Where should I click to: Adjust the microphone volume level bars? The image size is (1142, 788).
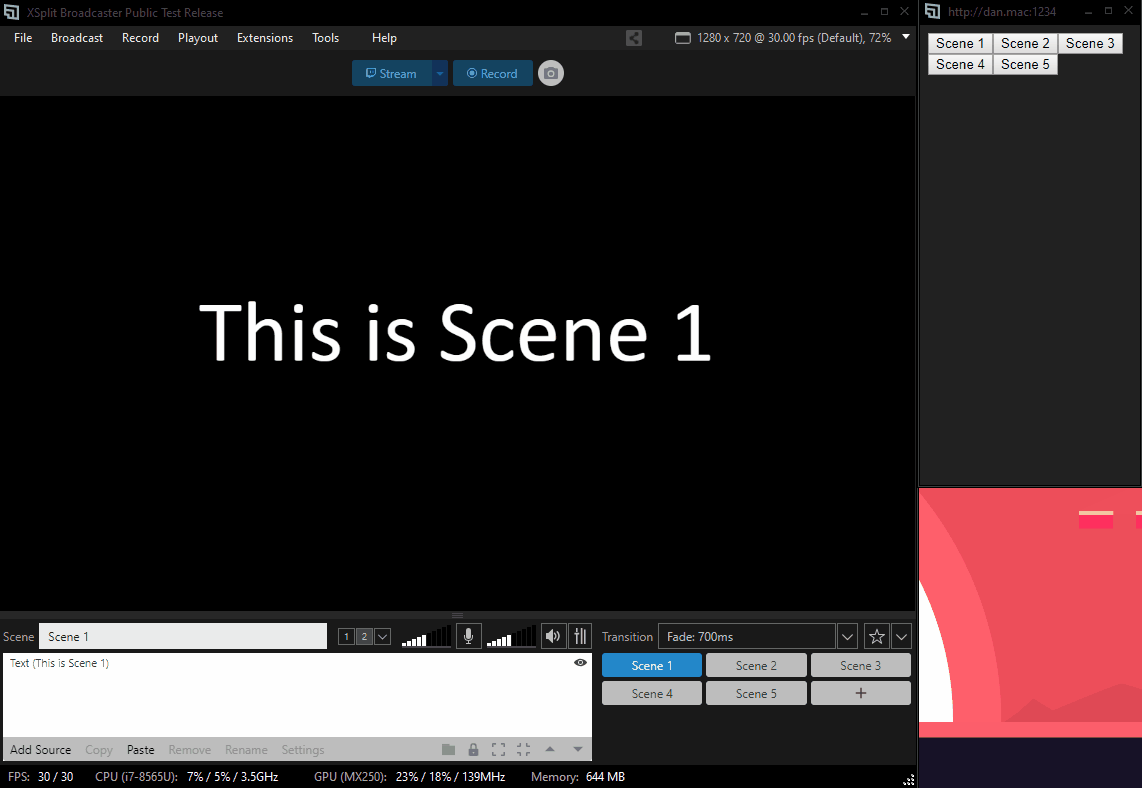[426, 637]
